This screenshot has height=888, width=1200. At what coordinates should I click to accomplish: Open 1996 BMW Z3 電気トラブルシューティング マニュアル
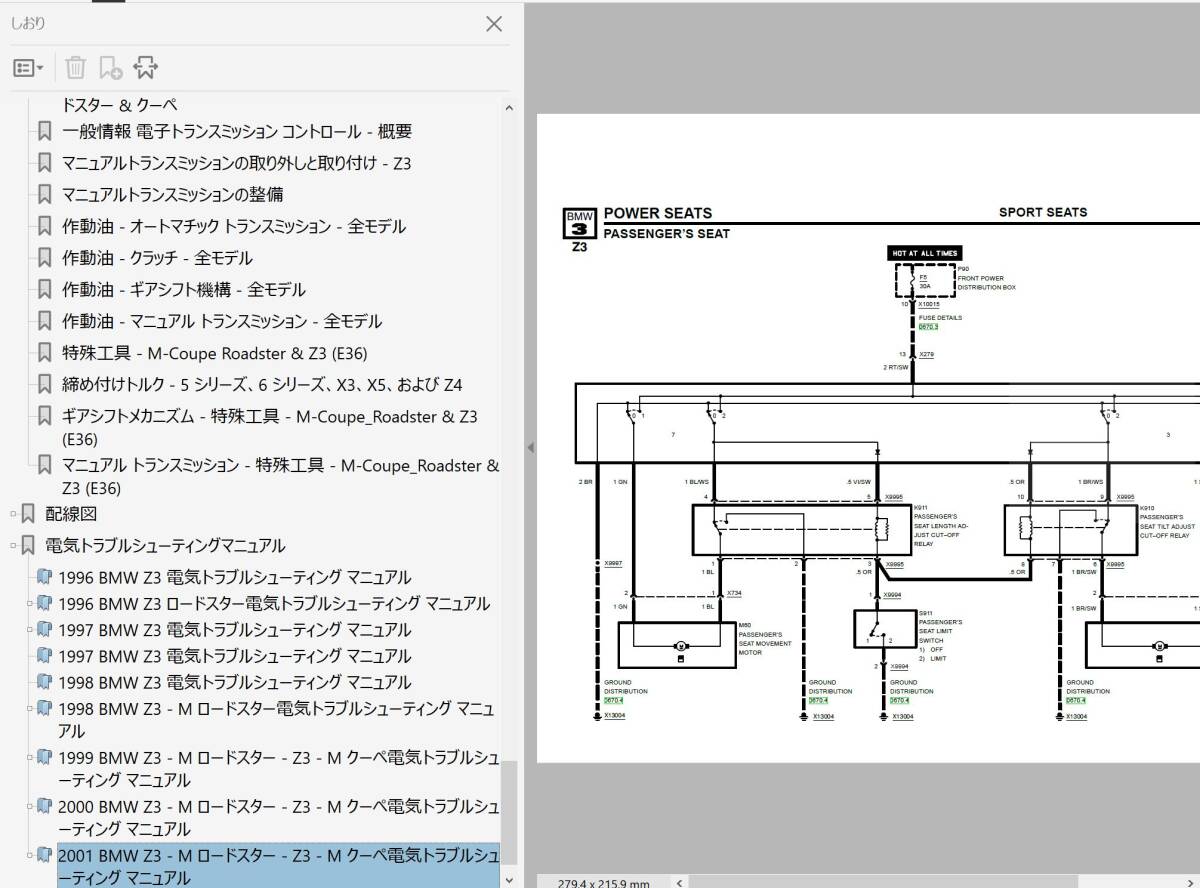234,577
